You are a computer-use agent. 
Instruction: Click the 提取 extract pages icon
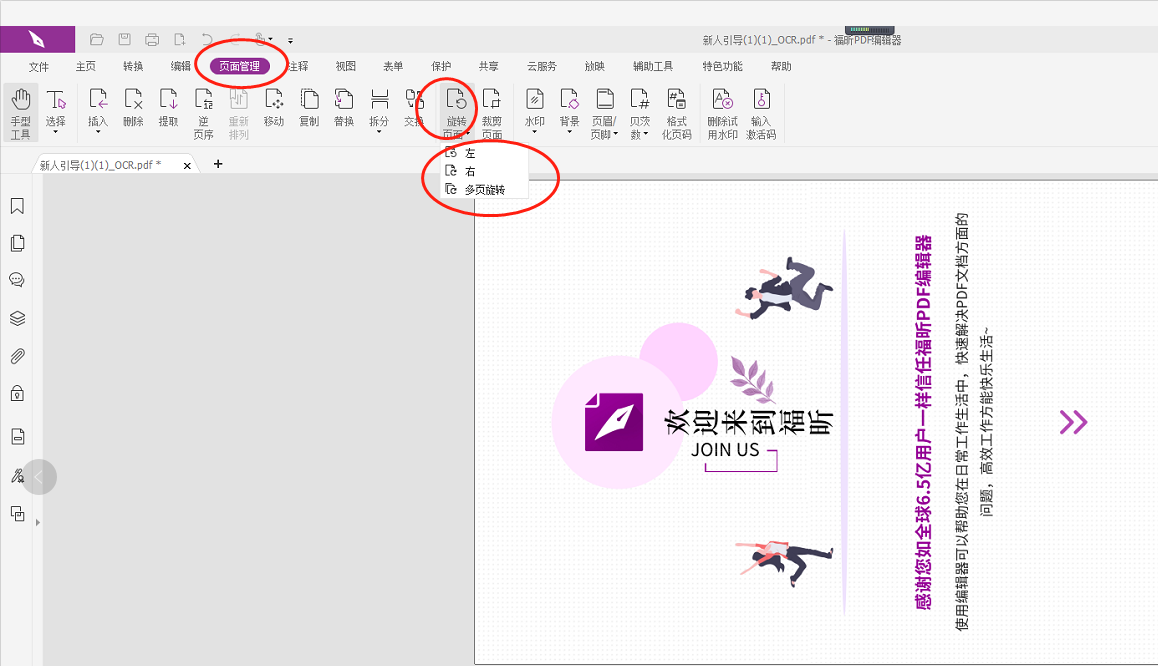tap(169, 105)
